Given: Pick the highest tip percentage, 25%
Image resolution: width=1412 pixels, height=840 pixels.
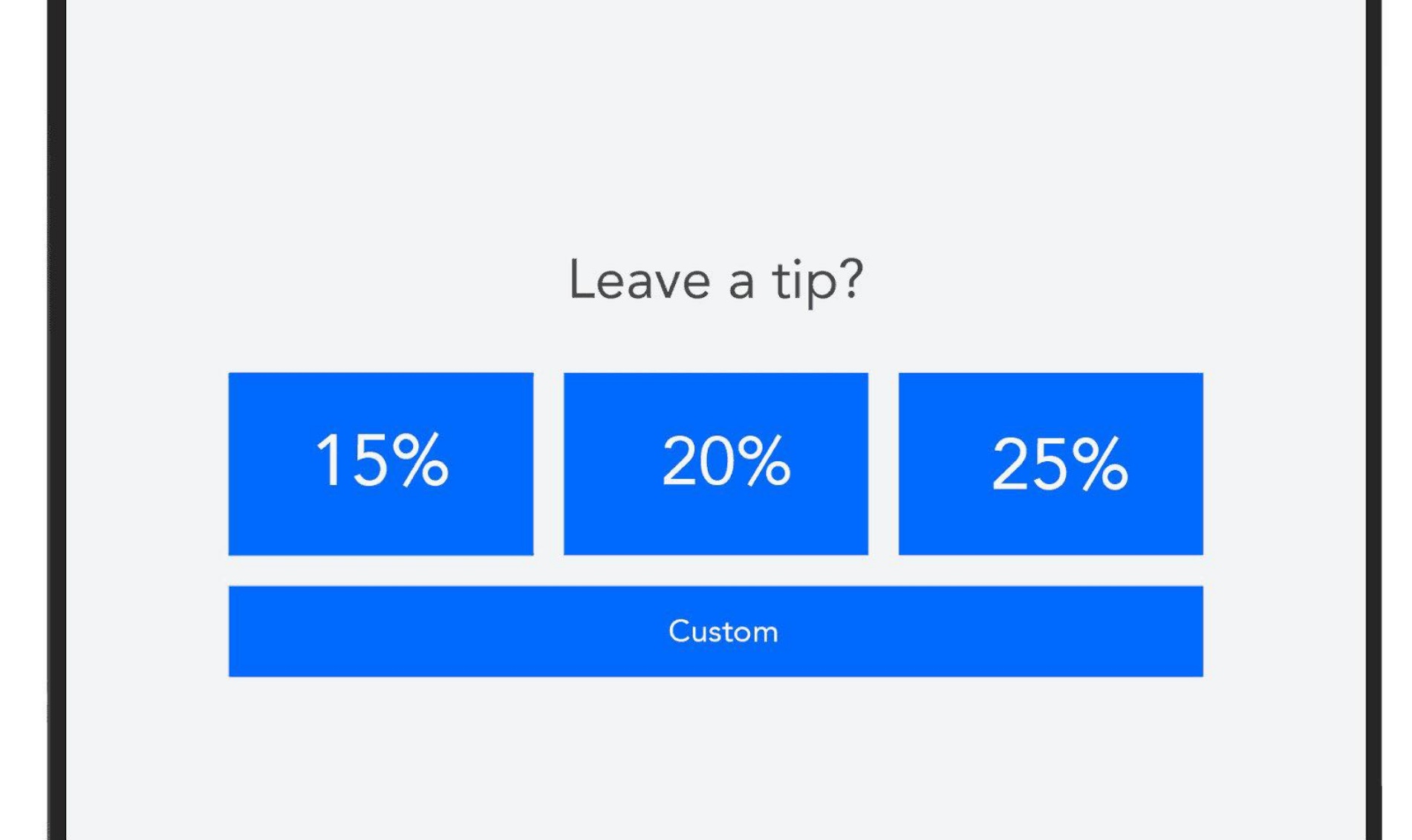Looking at the screenshot, I should click(x=1050, y=463).
